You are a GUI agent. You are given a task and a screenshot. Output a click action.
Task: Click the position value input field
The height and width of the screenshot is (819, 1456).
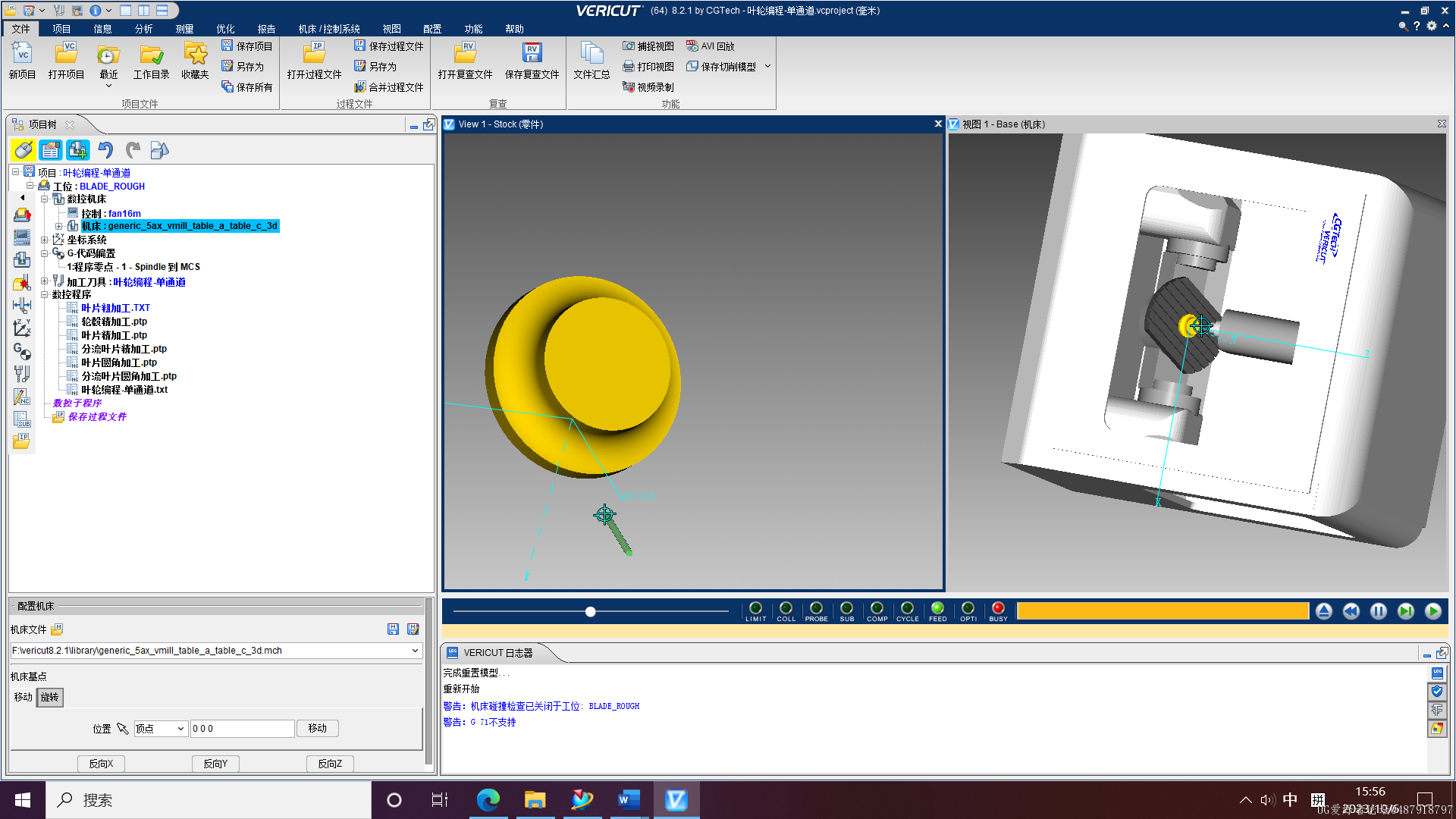[242, 729]
